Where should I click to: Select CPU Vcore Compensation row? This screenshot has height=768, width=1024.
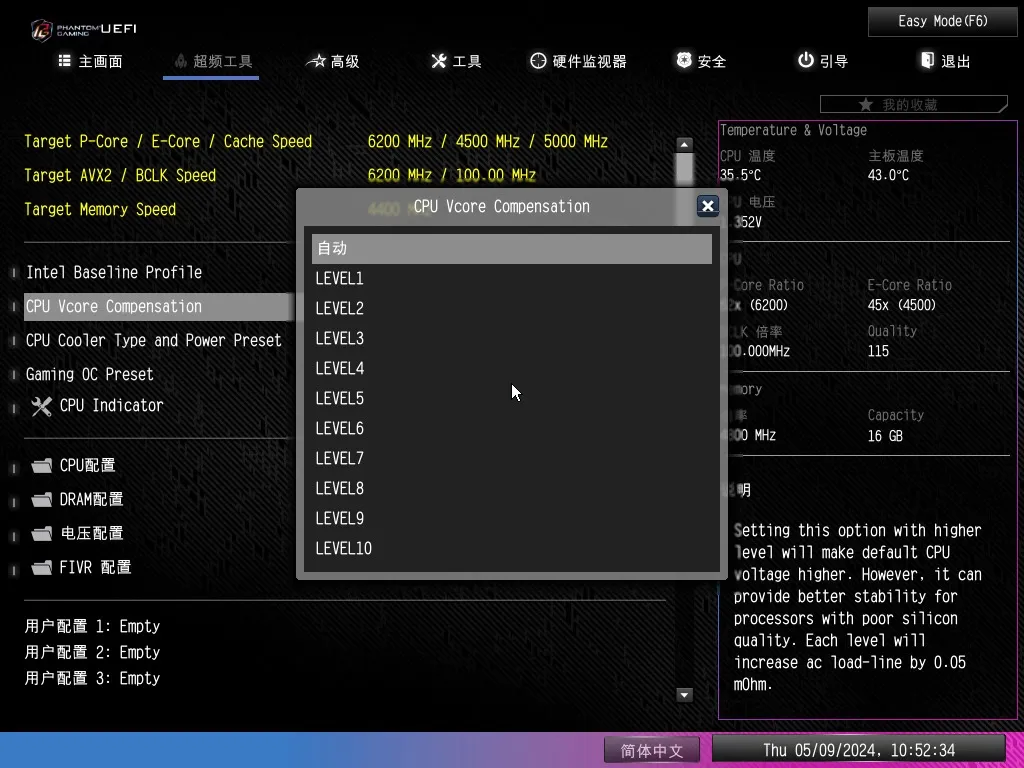(158, 306)
